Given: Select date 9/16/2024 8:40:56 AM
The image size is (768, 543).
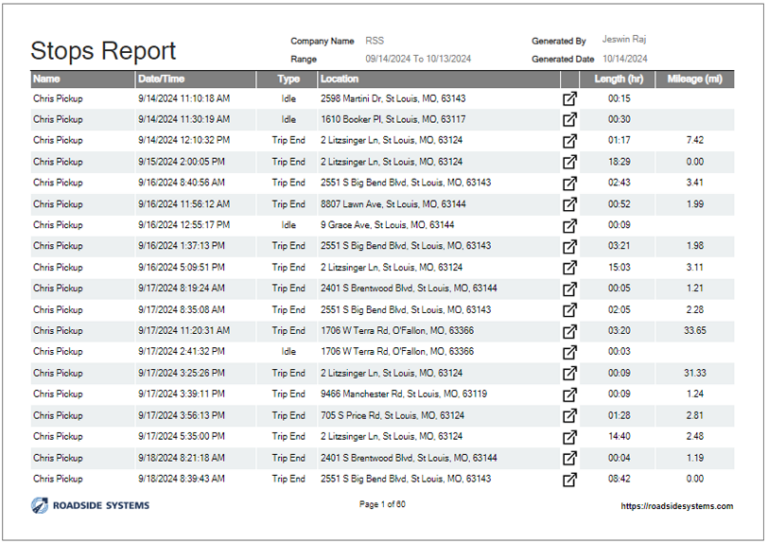Looking at the screenshot, I should (181, 183).
